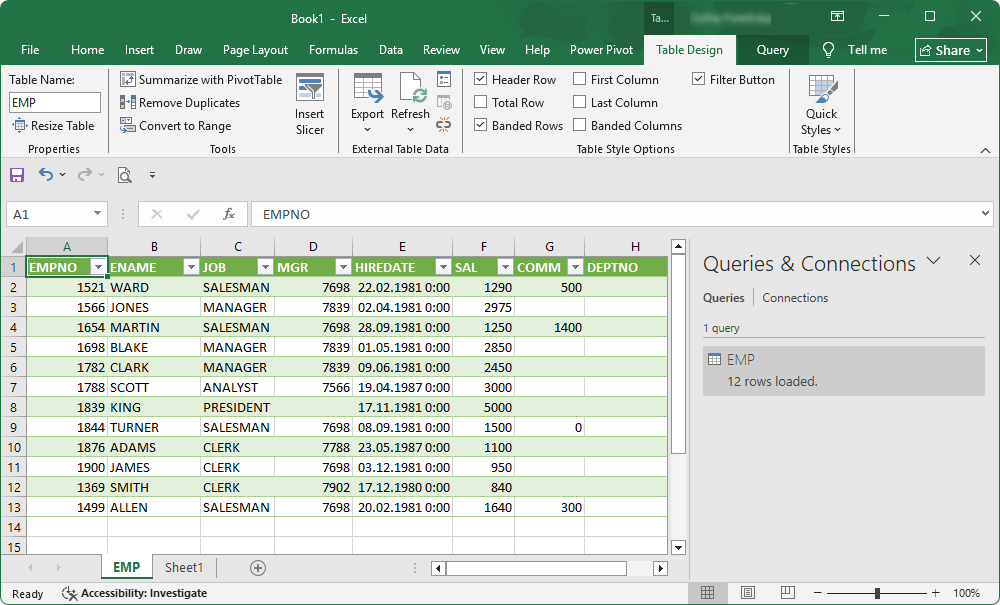Click the zoom slider handle
Viewport: 1000px width, 605px height.
878,593
